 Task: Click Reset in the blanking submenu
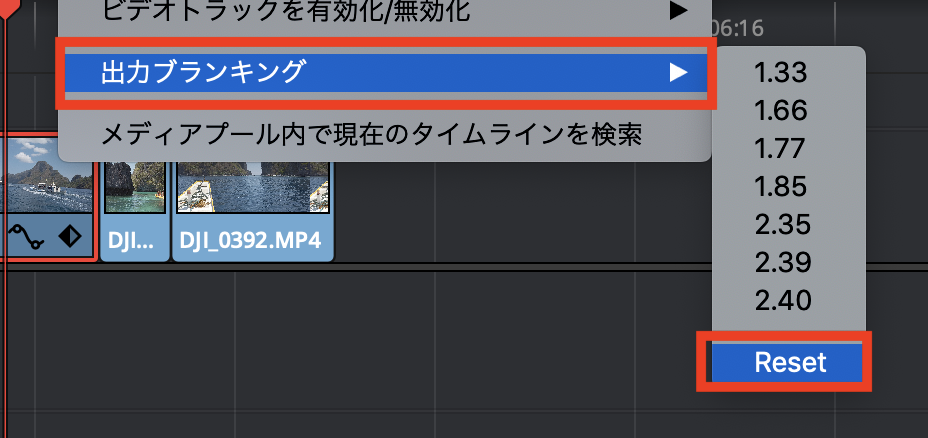[x=788, y=362]
